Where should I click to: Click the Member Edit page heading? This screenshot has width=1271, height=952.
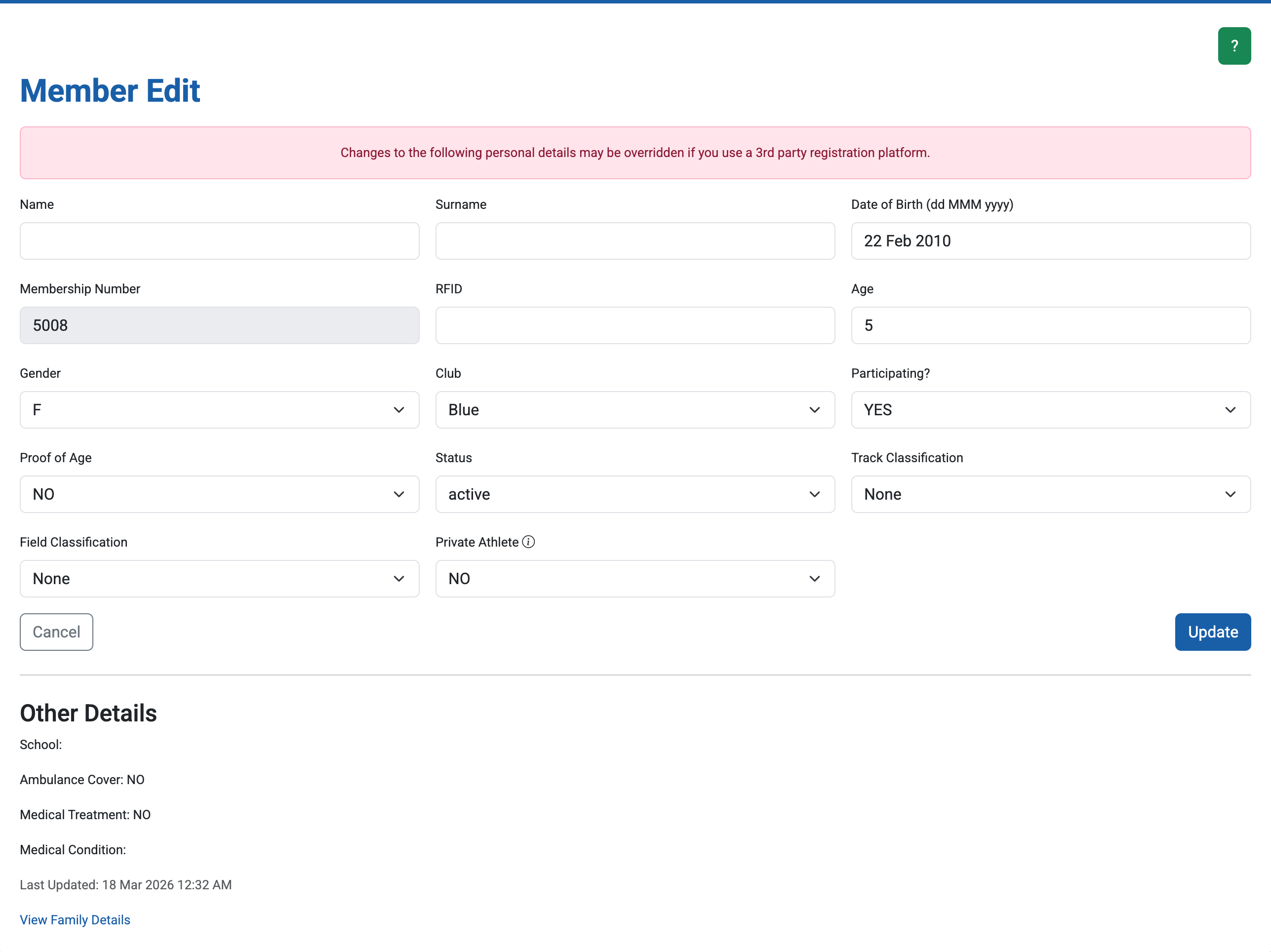tap(110, 91)
